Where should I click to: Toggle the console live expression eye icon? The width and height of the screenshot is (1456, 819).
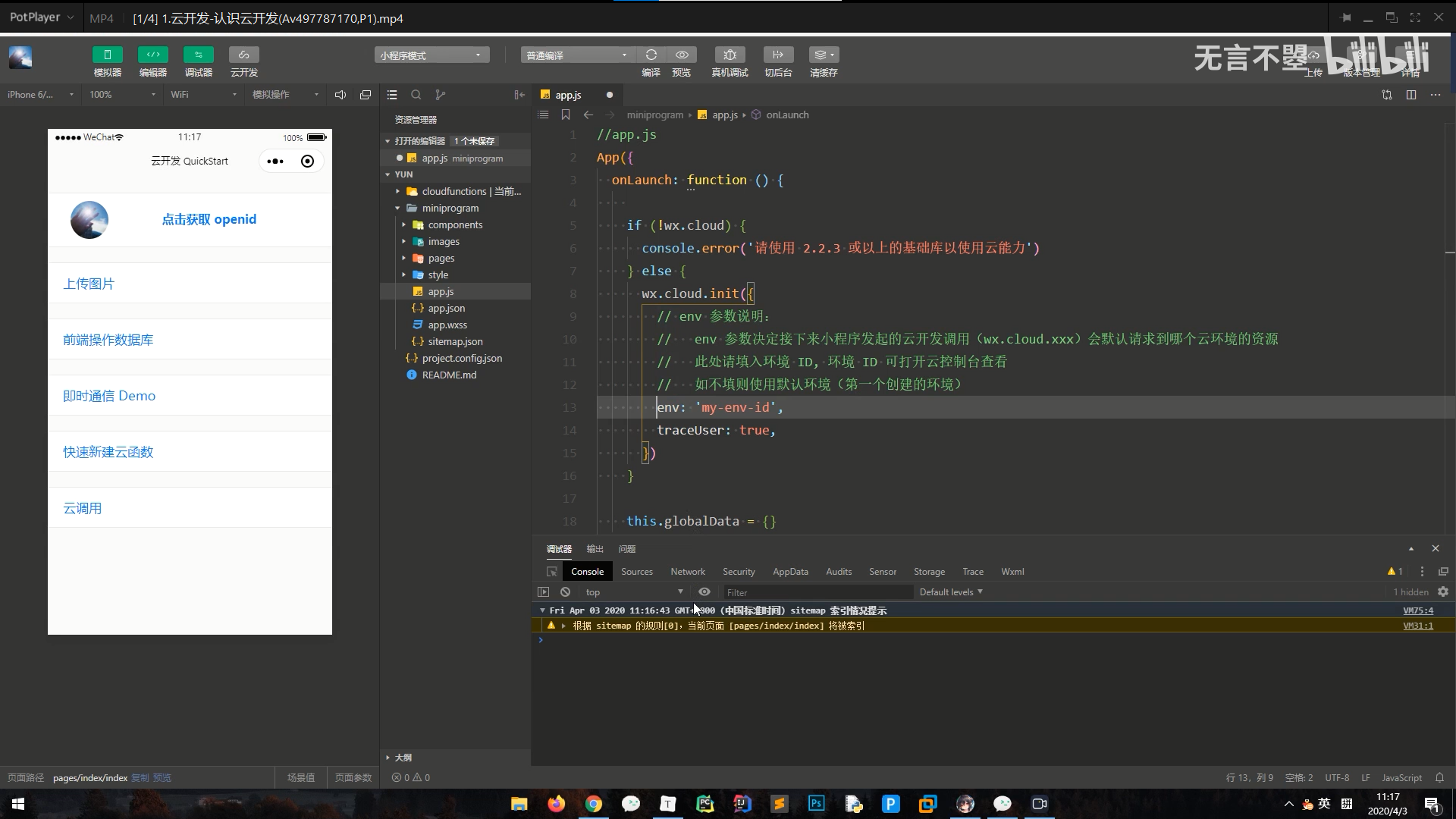[x=704, y=592]
